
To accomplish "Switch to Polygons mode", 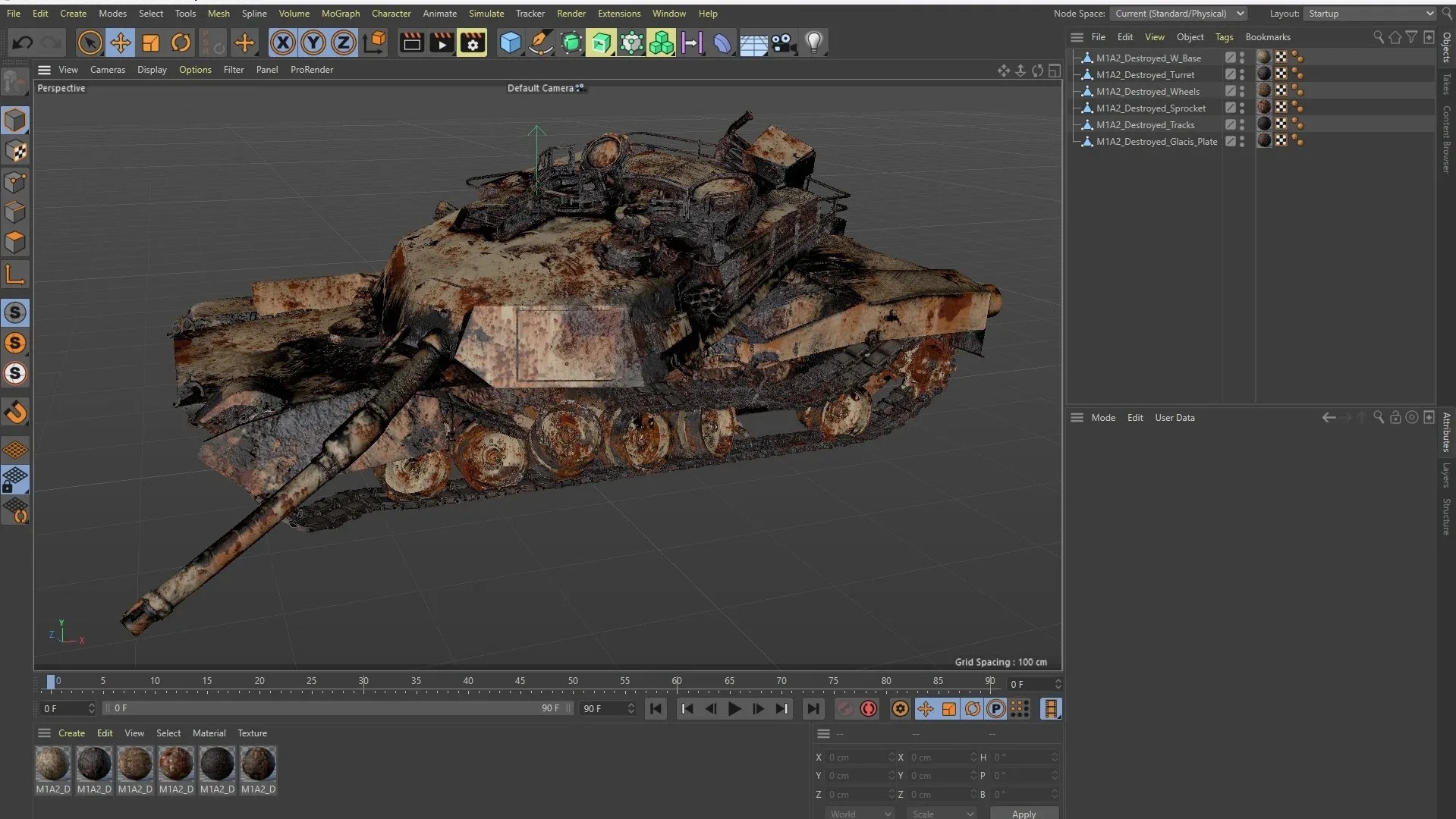I will coord(15,242).
